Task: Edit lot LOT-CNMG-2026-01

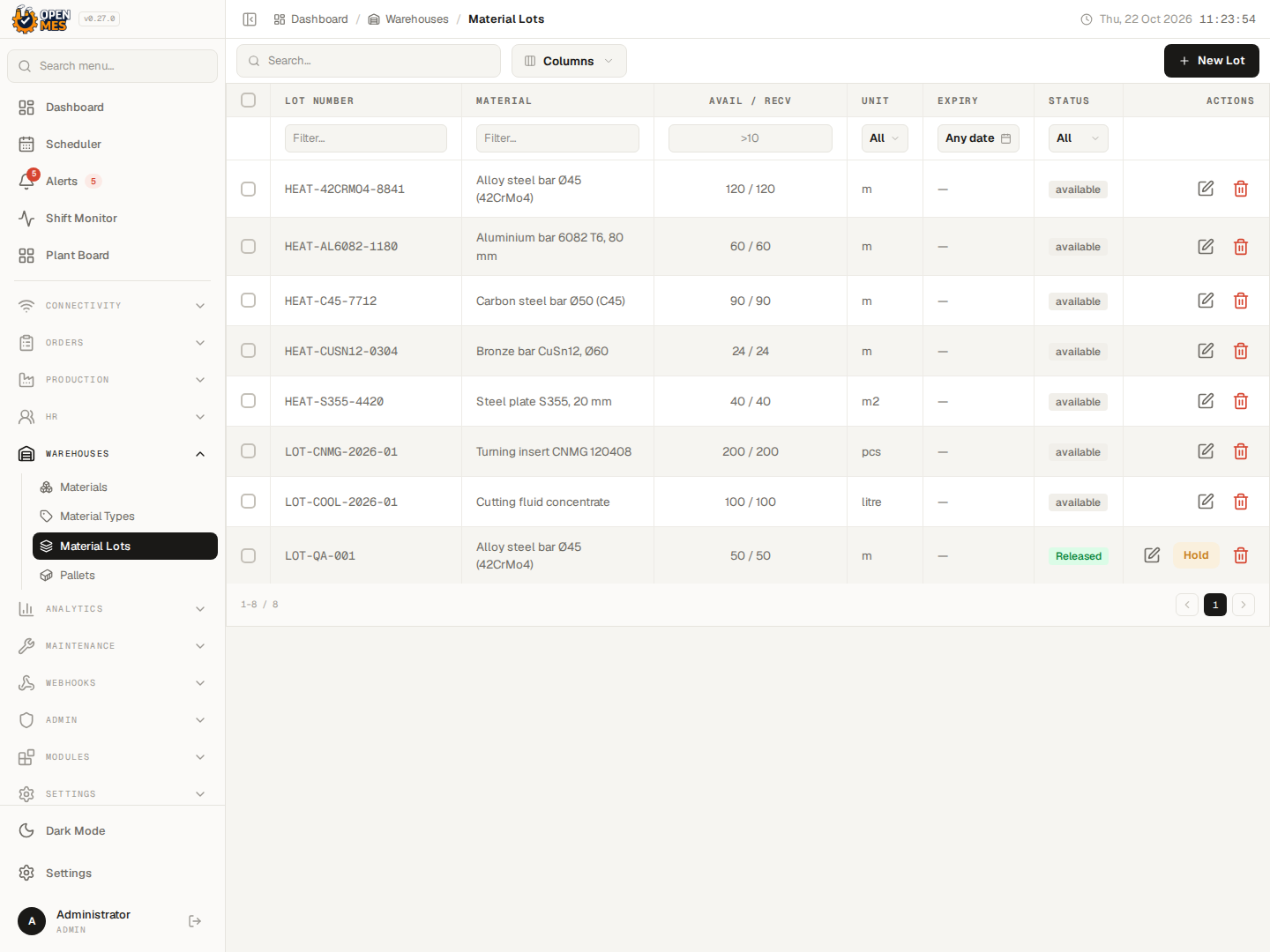Action: coord(1206,451)
